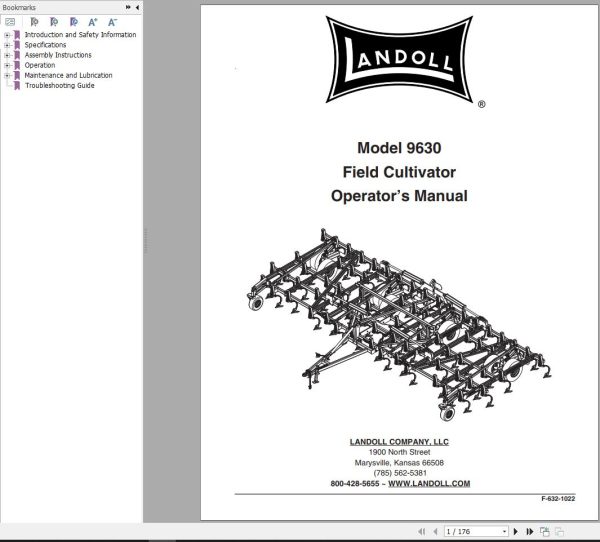The image size is (600, 542).
Task: Click the previous view icon in the status bar
Action: coord(545,531)
